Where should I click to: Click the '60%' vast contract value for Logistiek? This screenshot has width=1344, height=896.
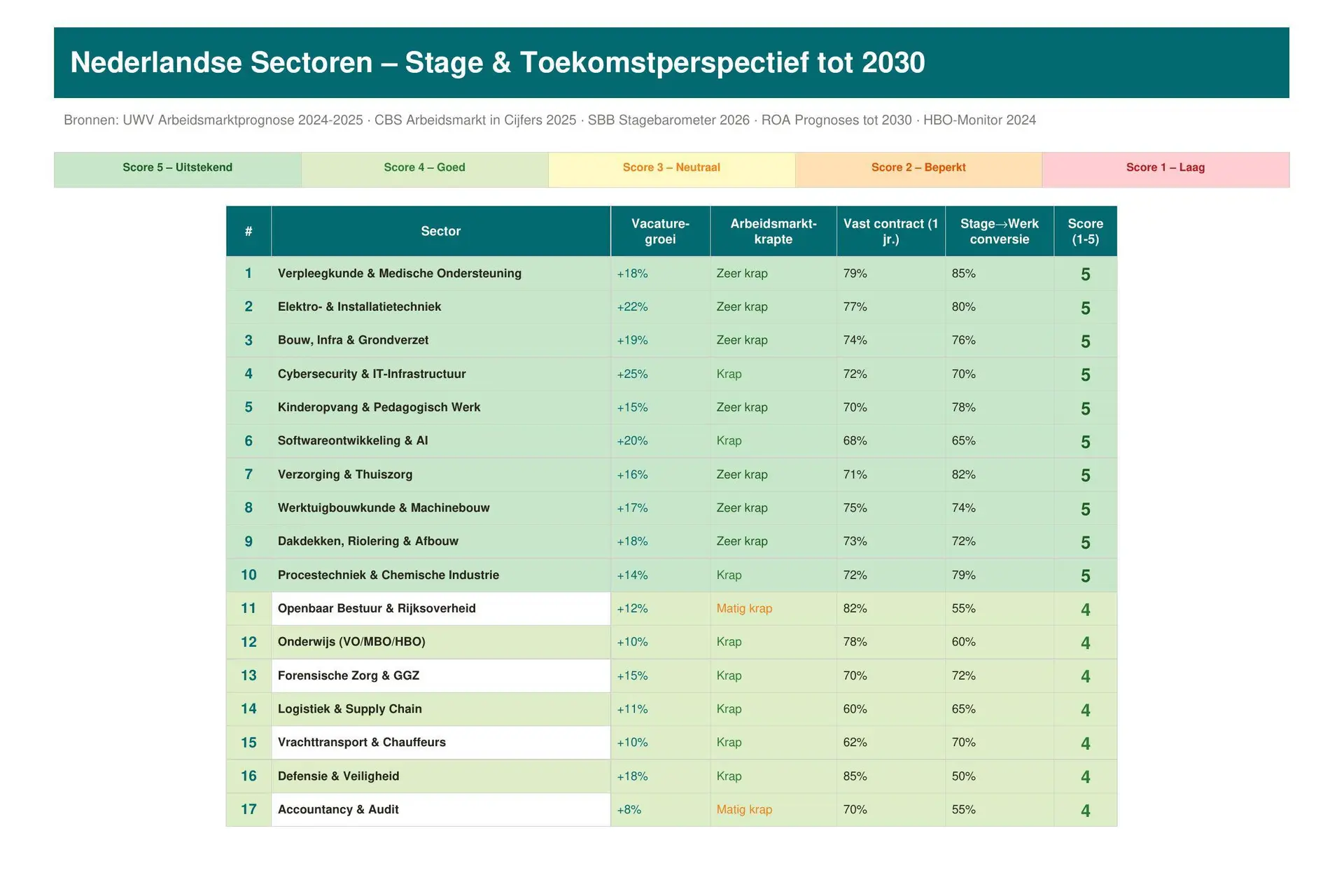855,709
